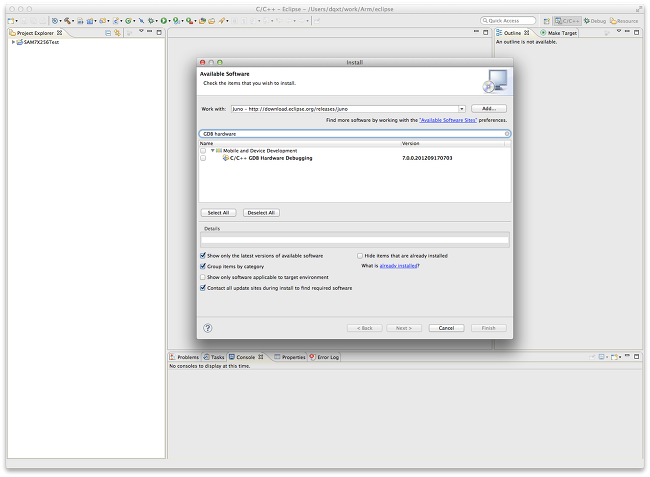Open the New wizard dropdown arrow
This screenshot has height=477, width=650.
[x=17, y=21]
